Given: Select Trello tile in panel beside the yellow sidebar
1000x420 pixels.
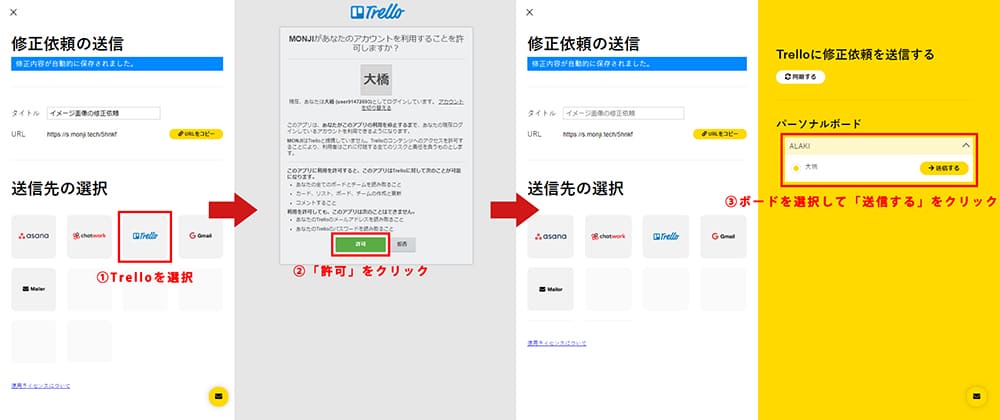Looking at the screenshot, I should tap(666, 236).
